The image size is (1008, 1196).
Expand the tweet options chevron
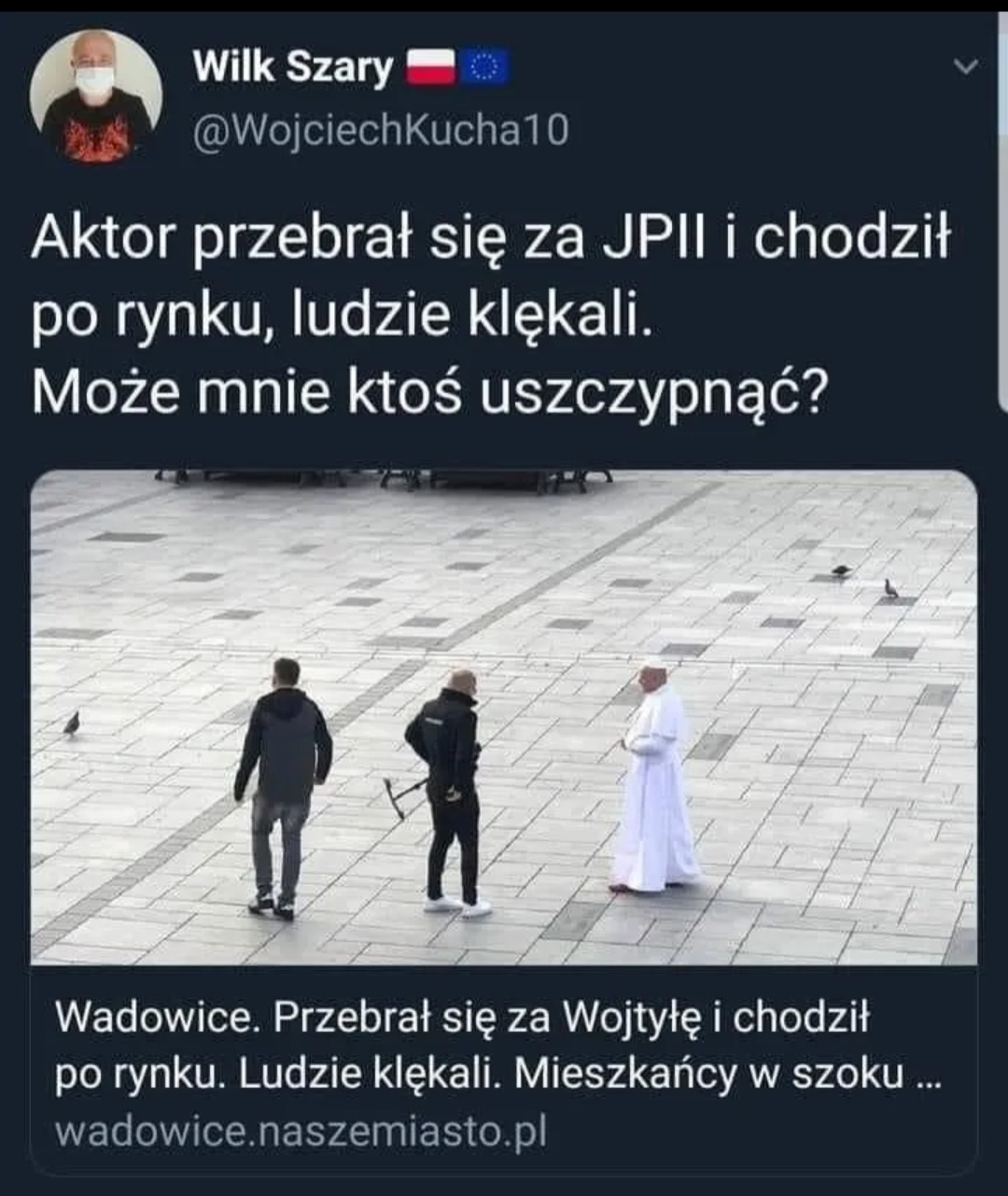(x=968, y=66)
